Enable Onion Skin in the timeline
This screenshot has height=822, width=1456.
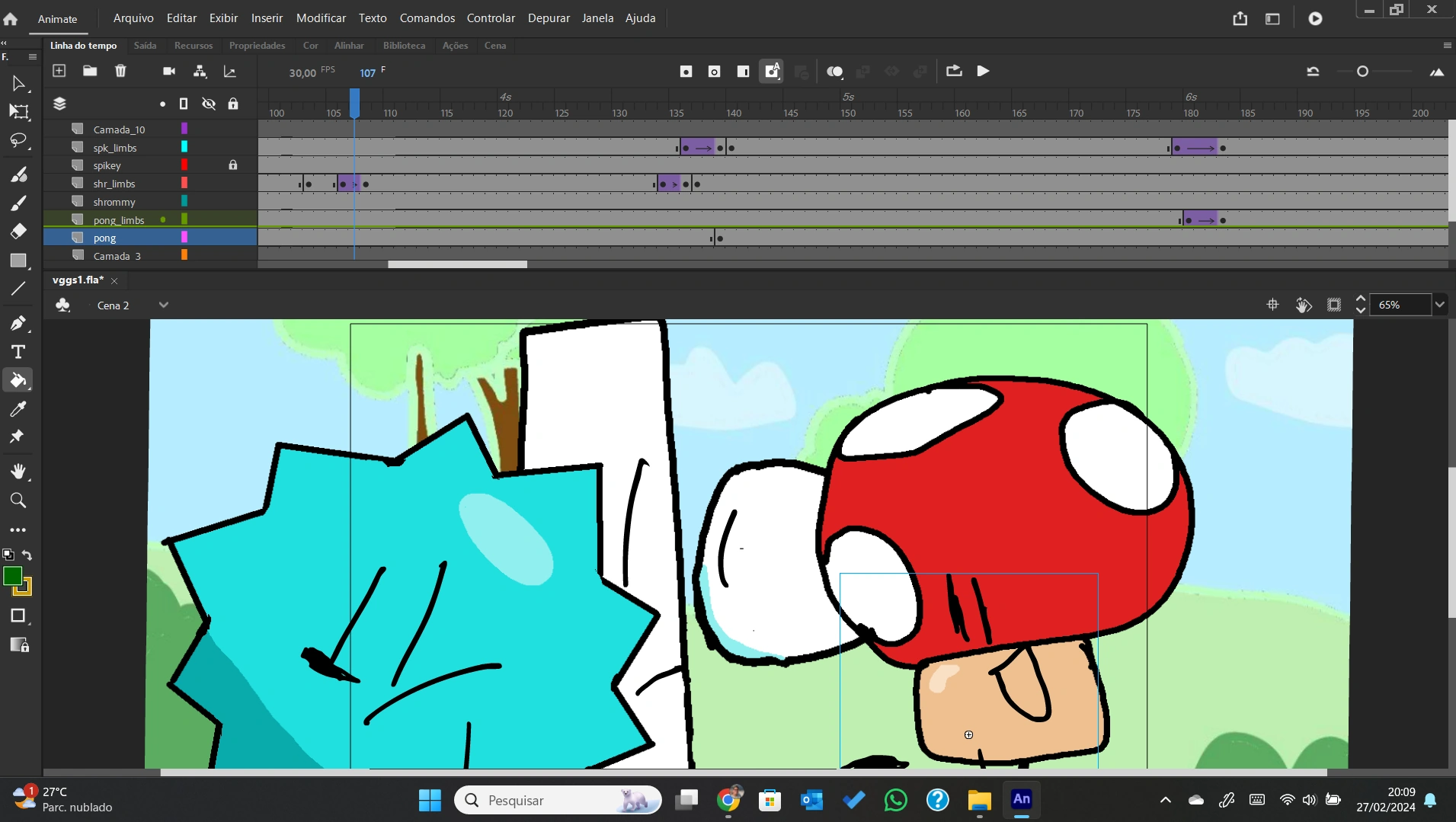tap(835, 71)
